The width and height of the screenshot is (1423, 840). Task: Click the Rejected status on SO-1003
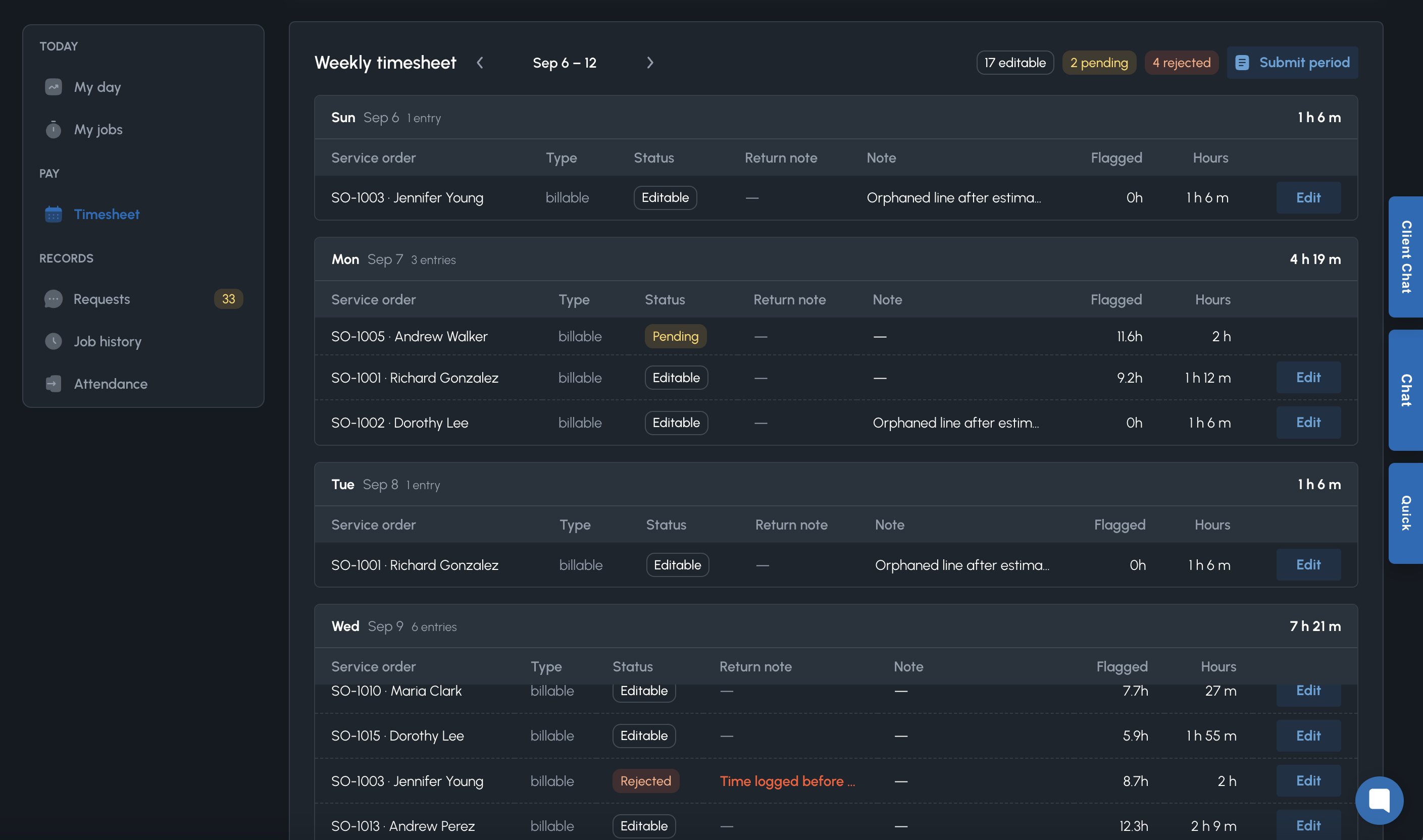(x=645, y=781)
